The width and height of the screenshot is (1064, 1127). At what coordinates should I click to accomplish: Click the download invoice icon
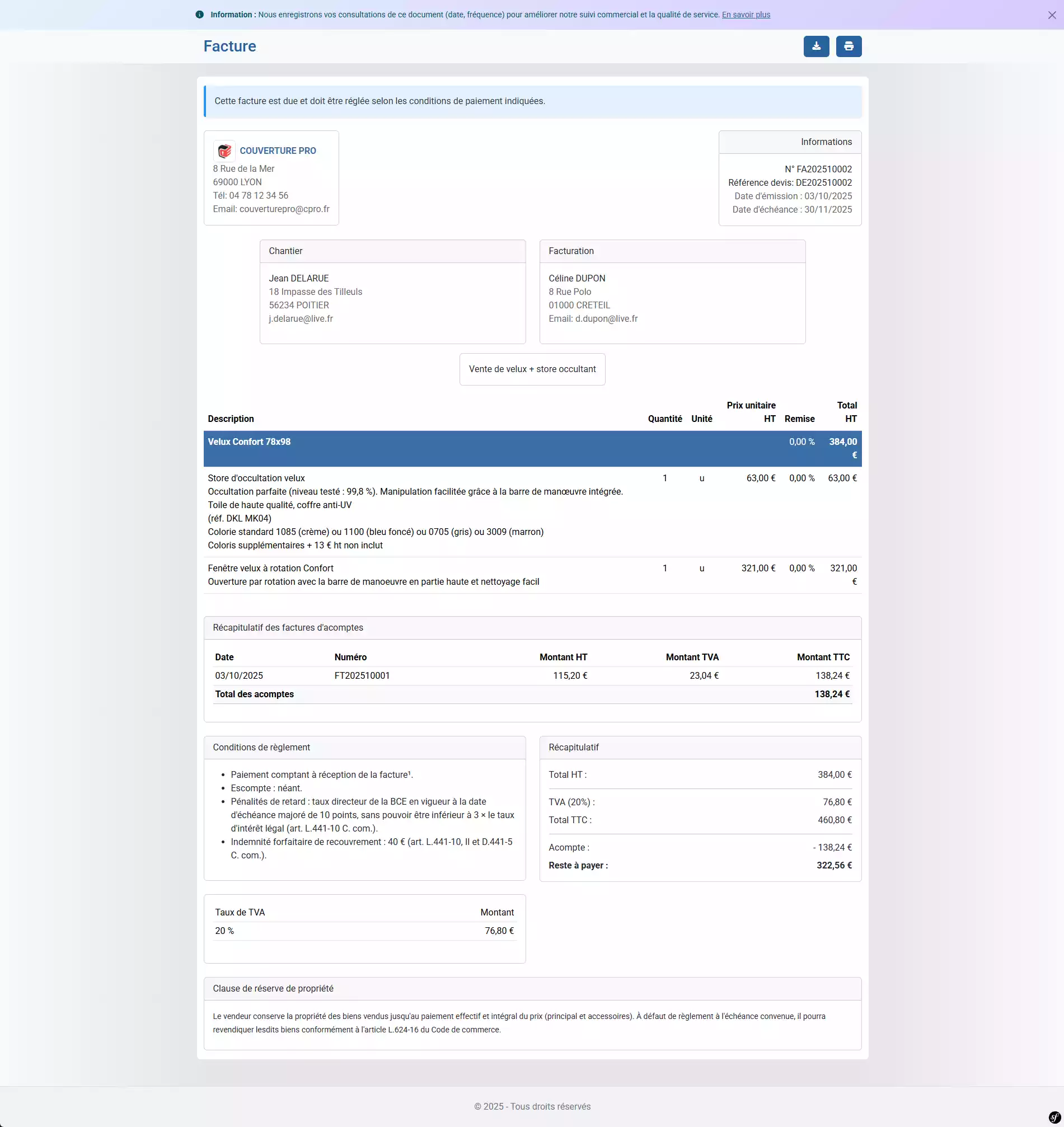(815, 46)
